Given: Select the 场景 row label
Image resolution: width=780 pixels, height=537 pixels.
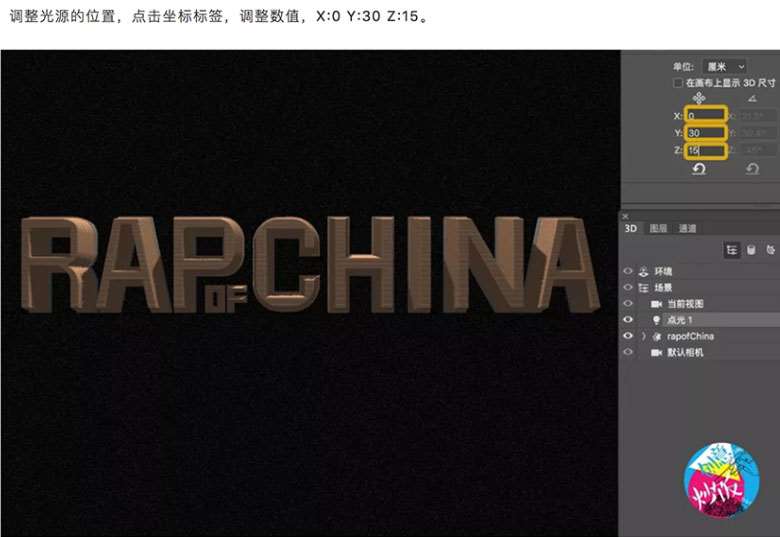Looking at the screenshot, I should (x=663, y=287).
